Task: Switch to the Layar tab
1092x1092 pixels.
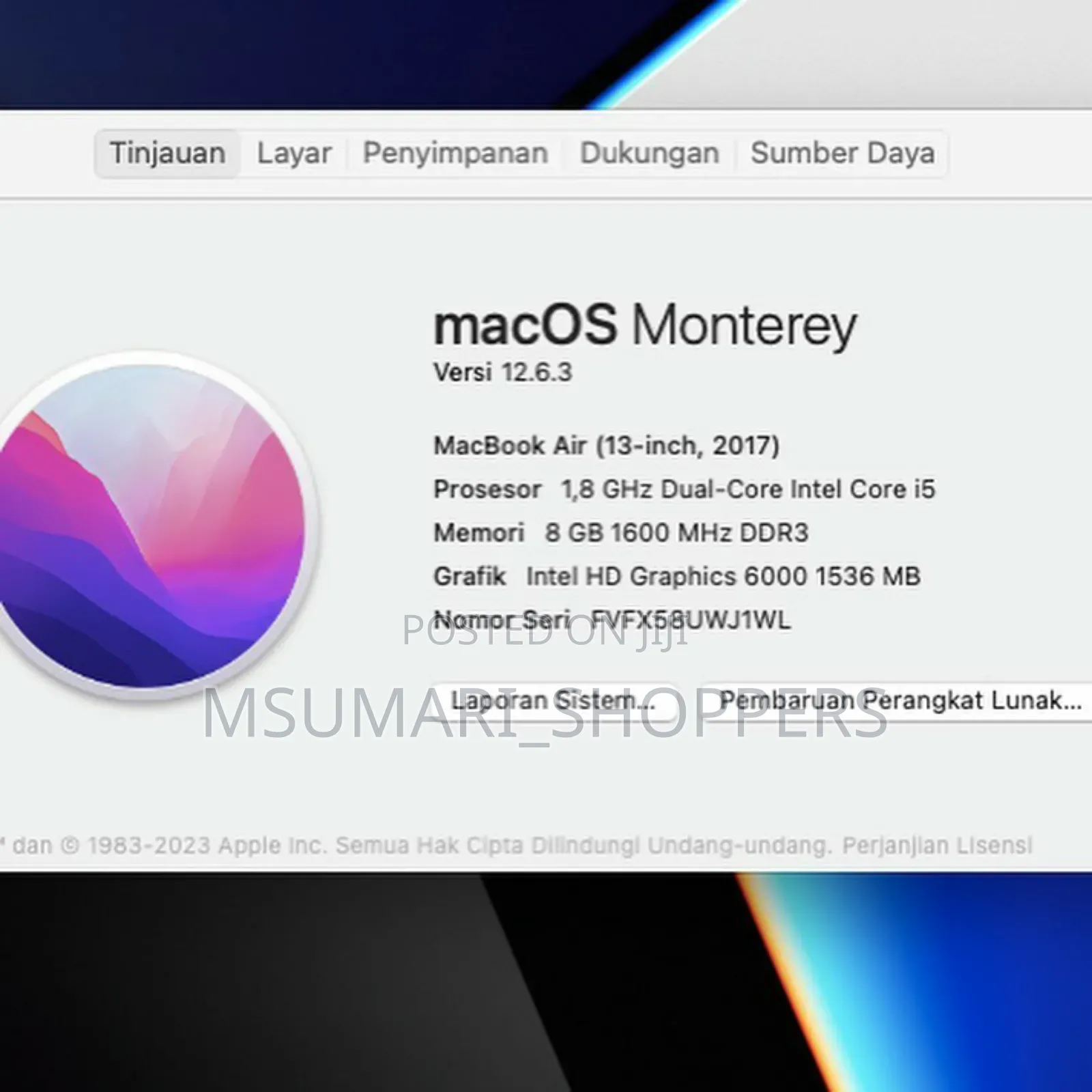Action: pos(294,154)
